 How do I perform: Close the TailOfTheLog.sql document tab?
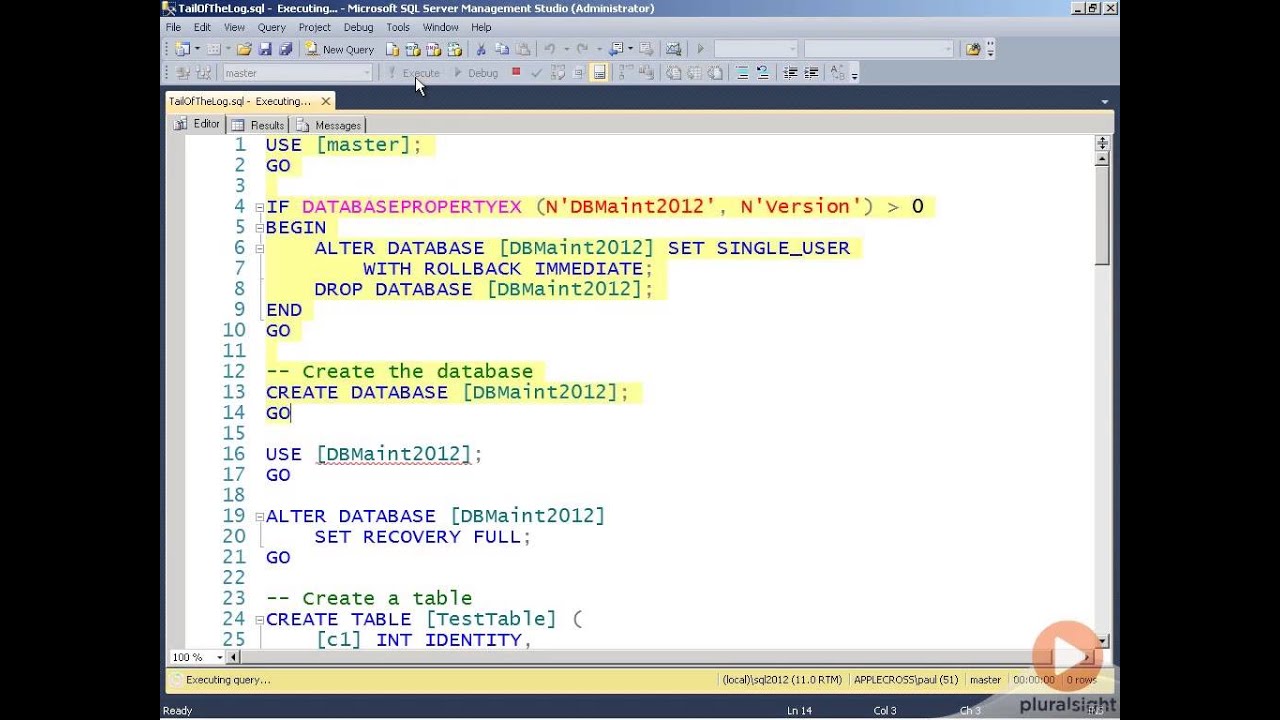pyautogui.click(x=326, y=101)
